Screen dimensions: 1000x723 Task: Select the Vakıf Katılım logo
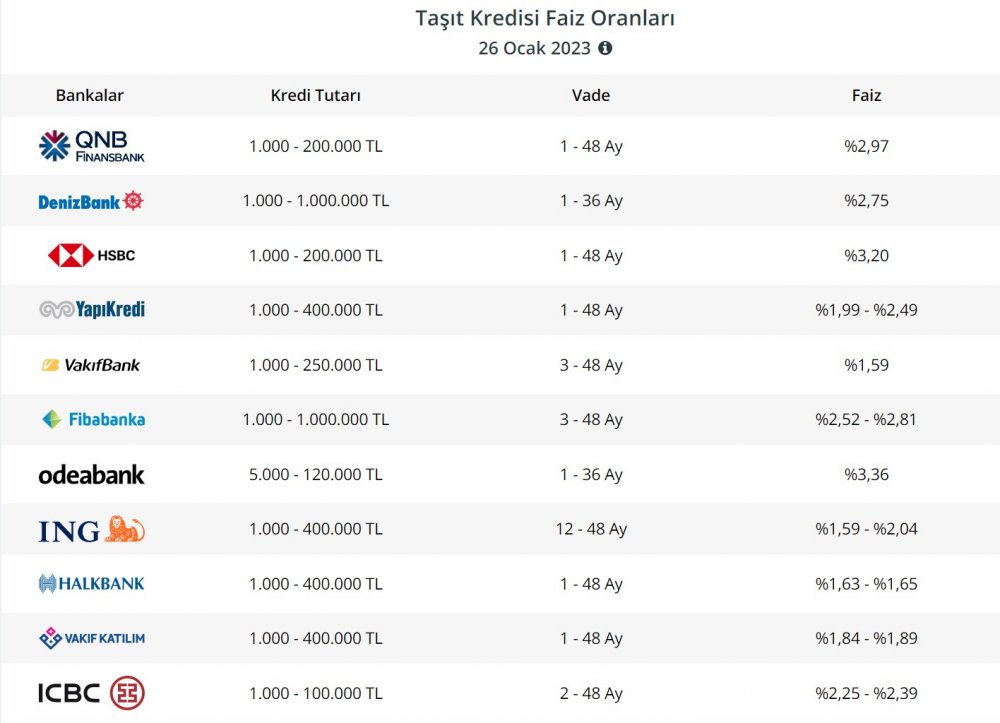(92, 638)
